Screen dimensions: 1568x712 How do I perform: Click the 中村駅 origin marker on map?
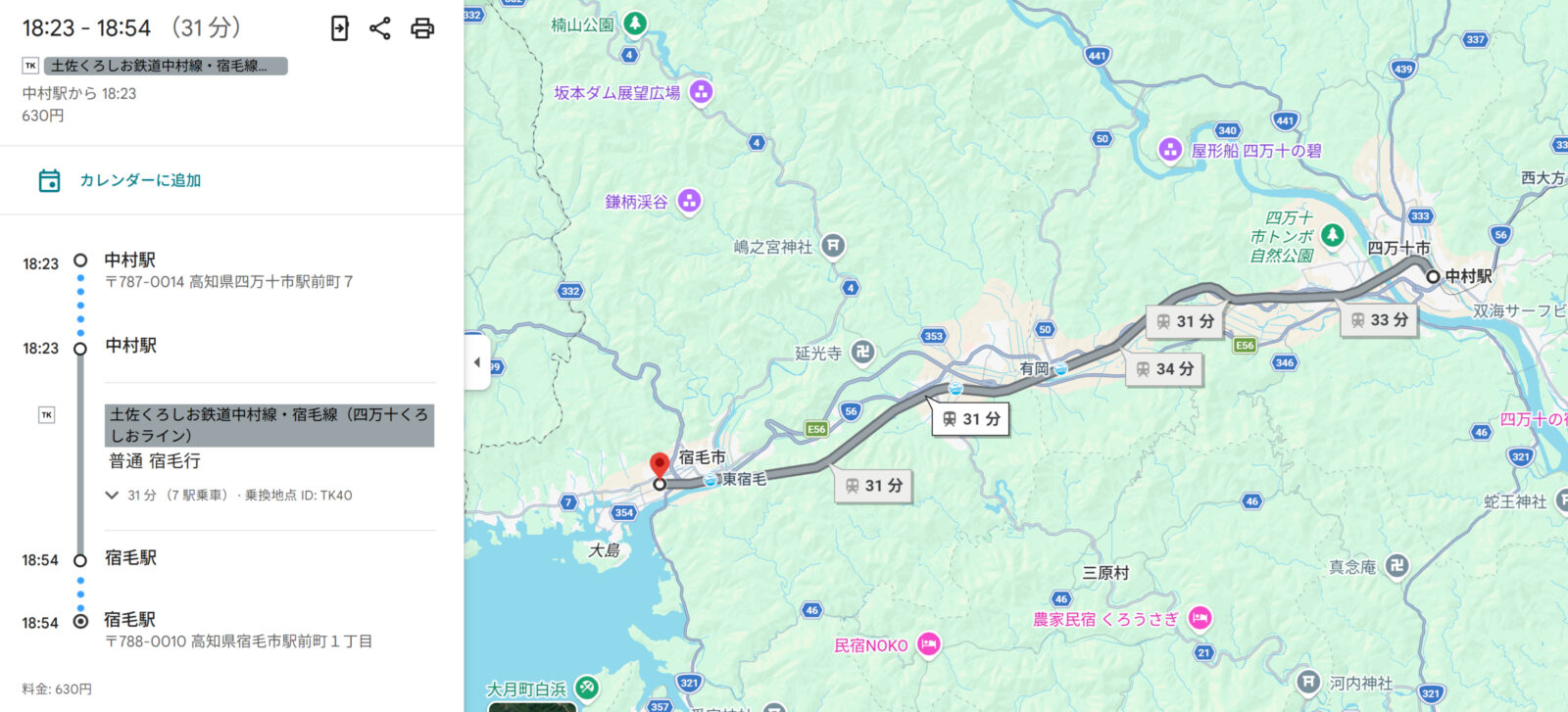(1433, 277)
